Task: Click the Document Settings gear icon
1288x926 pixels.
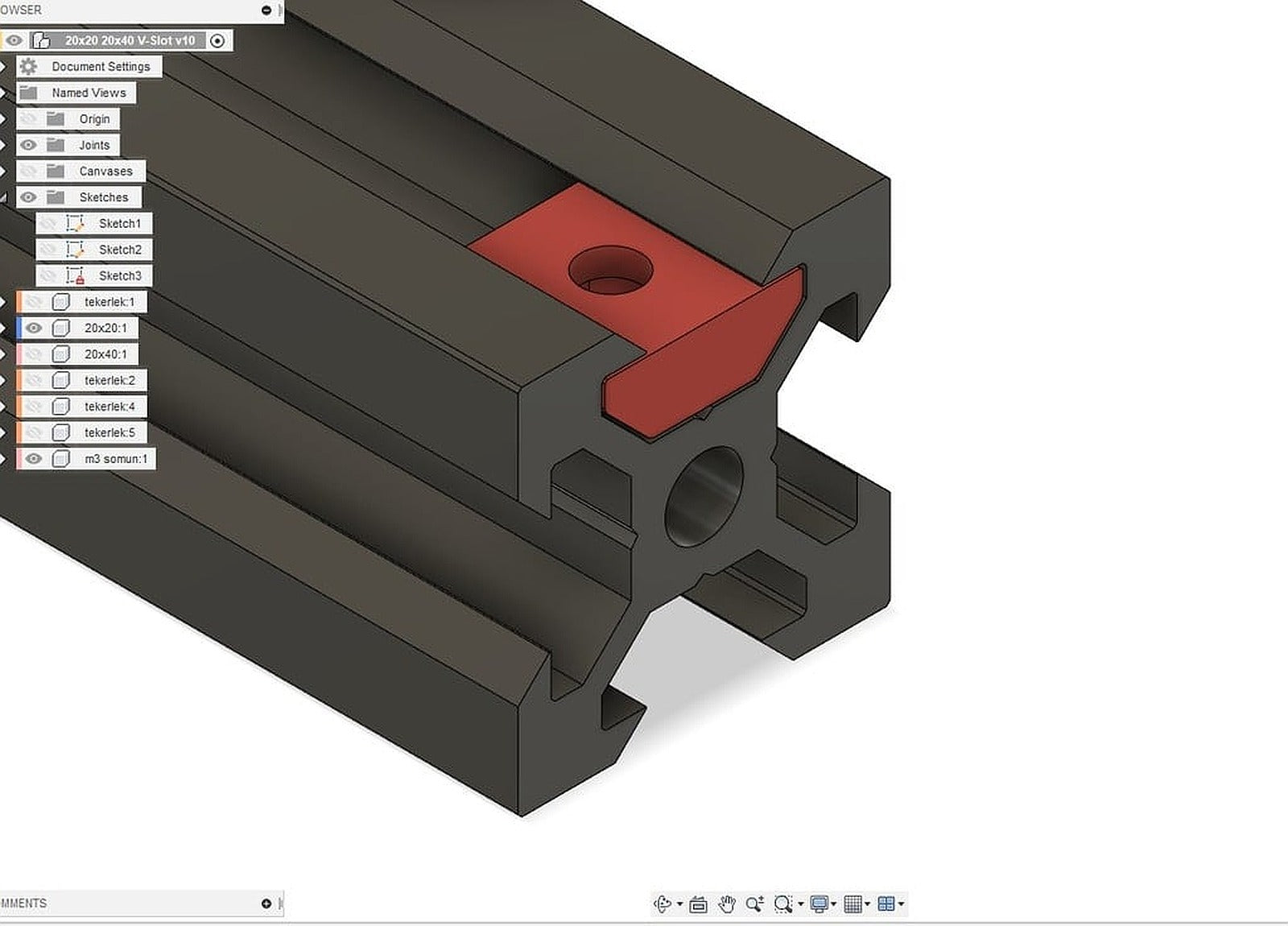Action: pyautogui.click(x=29, y=67)
